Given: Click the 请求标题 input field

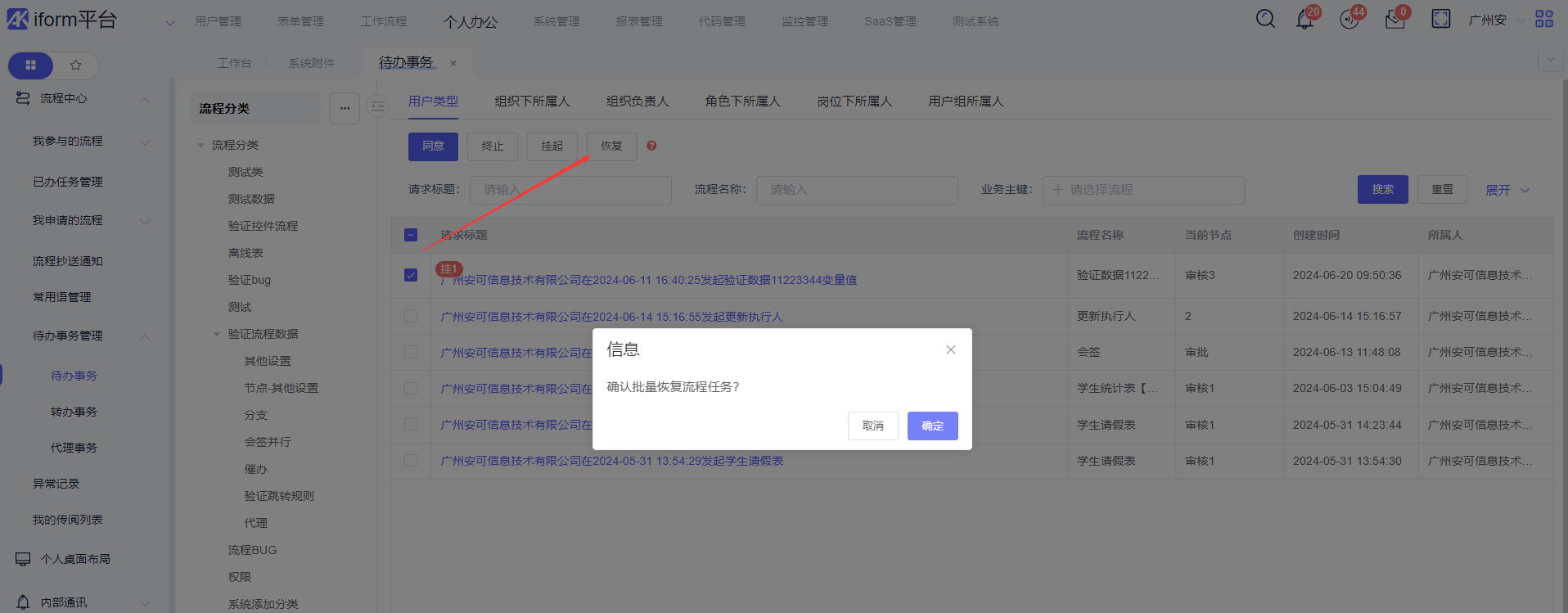Looking at the screenshot, I should (570, 190).
